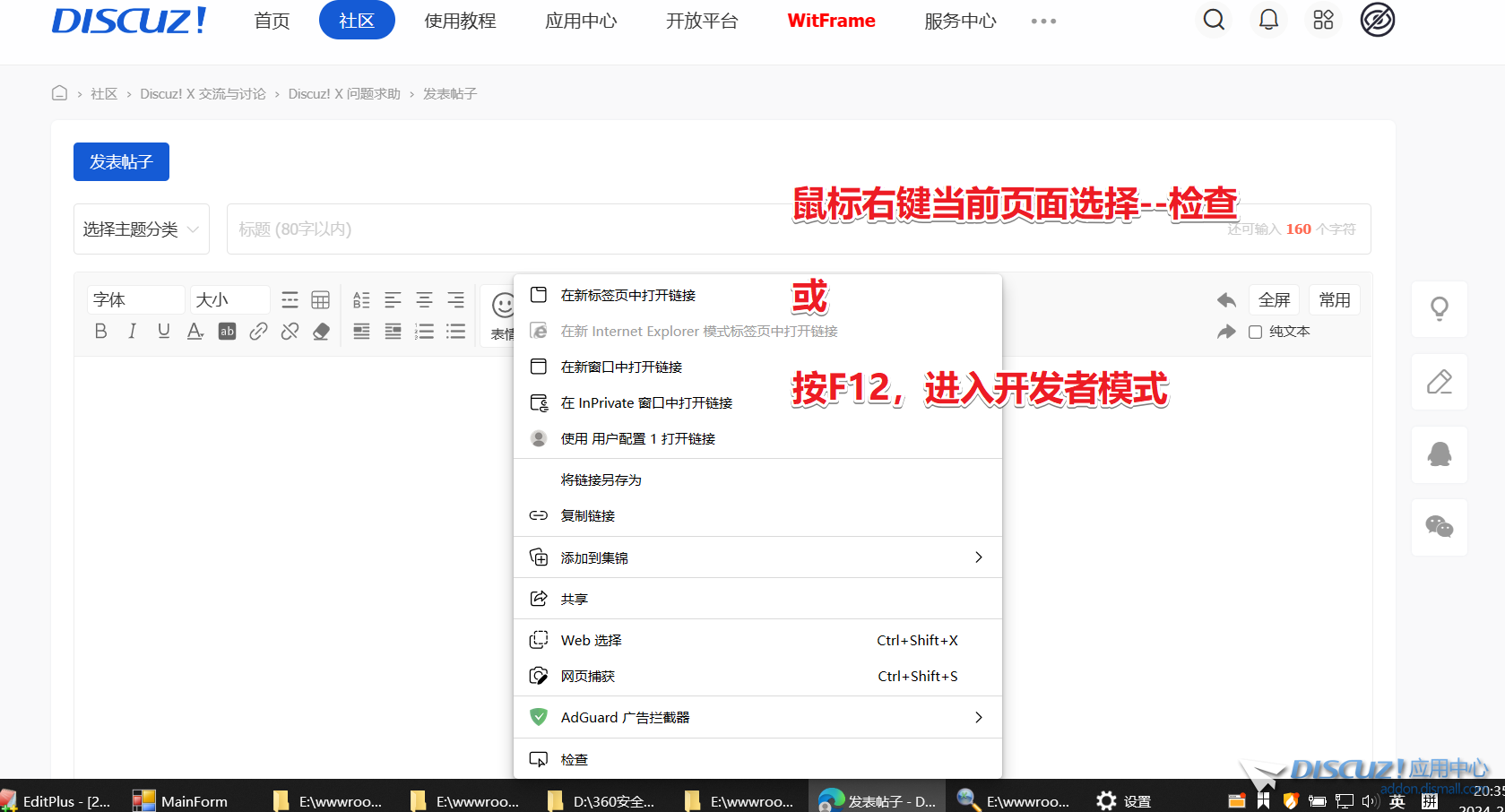Select 复制链接 in the context menu
The height and width of the screenshot is (812, 1505).
[x=588, y=515]
